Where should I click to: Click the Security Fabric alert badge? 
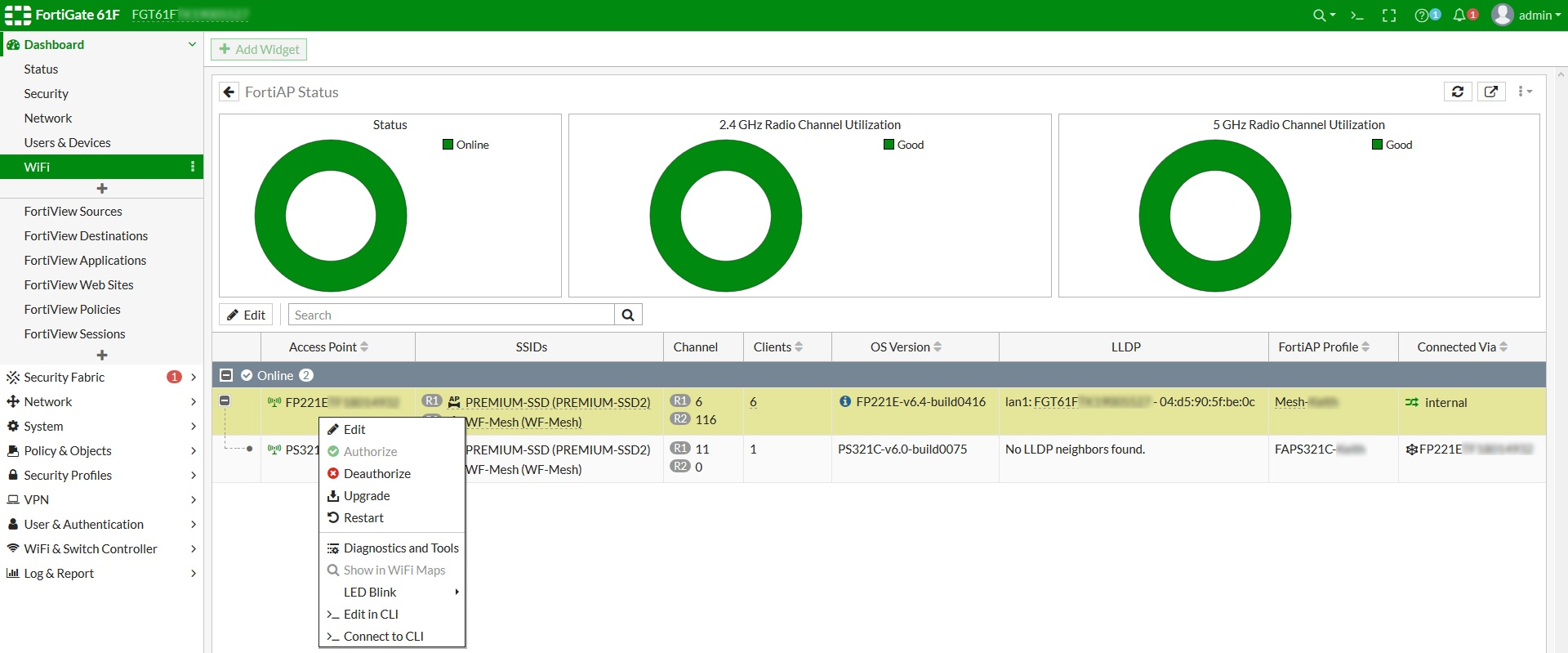tap(174, 377)
